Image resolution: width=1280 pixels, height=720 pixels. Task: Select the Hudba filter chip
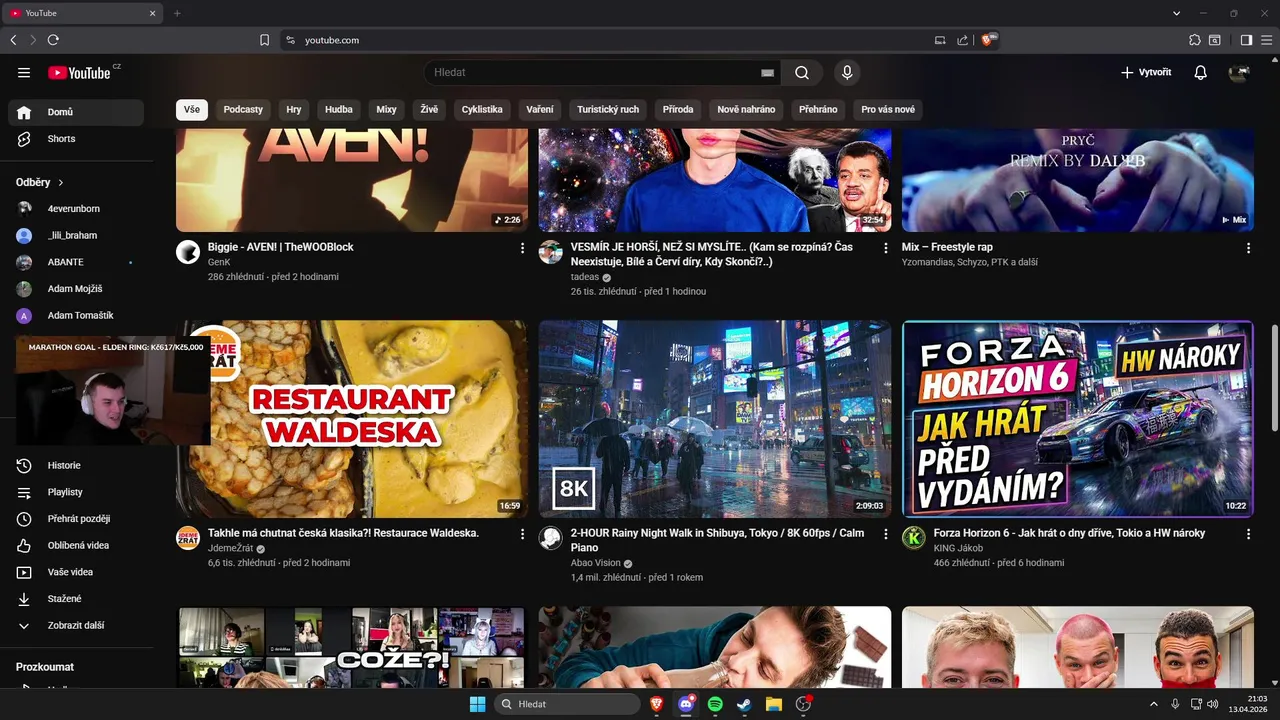pos(339,109)
